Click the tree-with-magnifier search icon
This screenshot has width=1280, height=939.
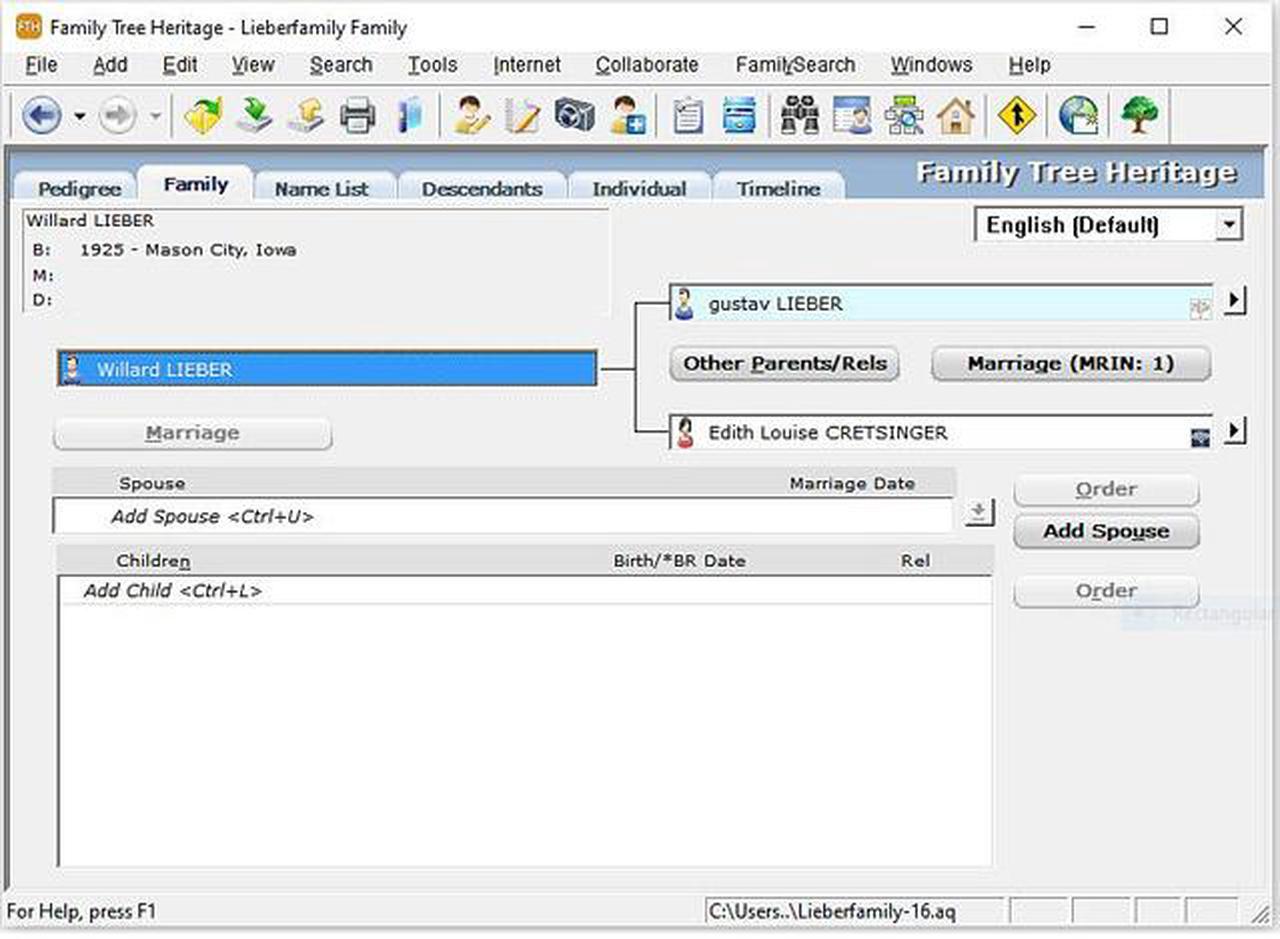[x=904, y=116]
